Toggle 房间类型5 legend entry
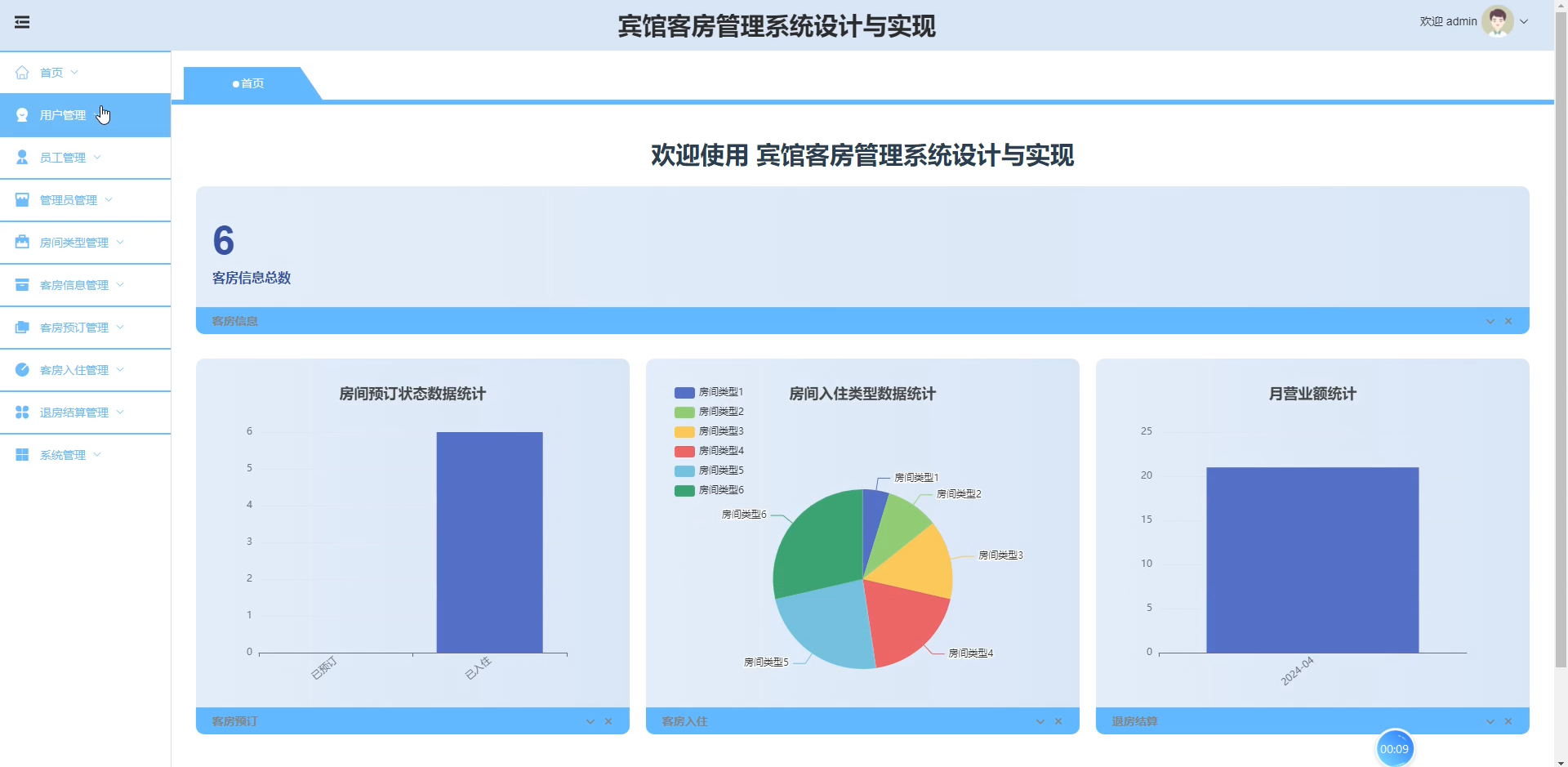 click(x=709, y=470)
